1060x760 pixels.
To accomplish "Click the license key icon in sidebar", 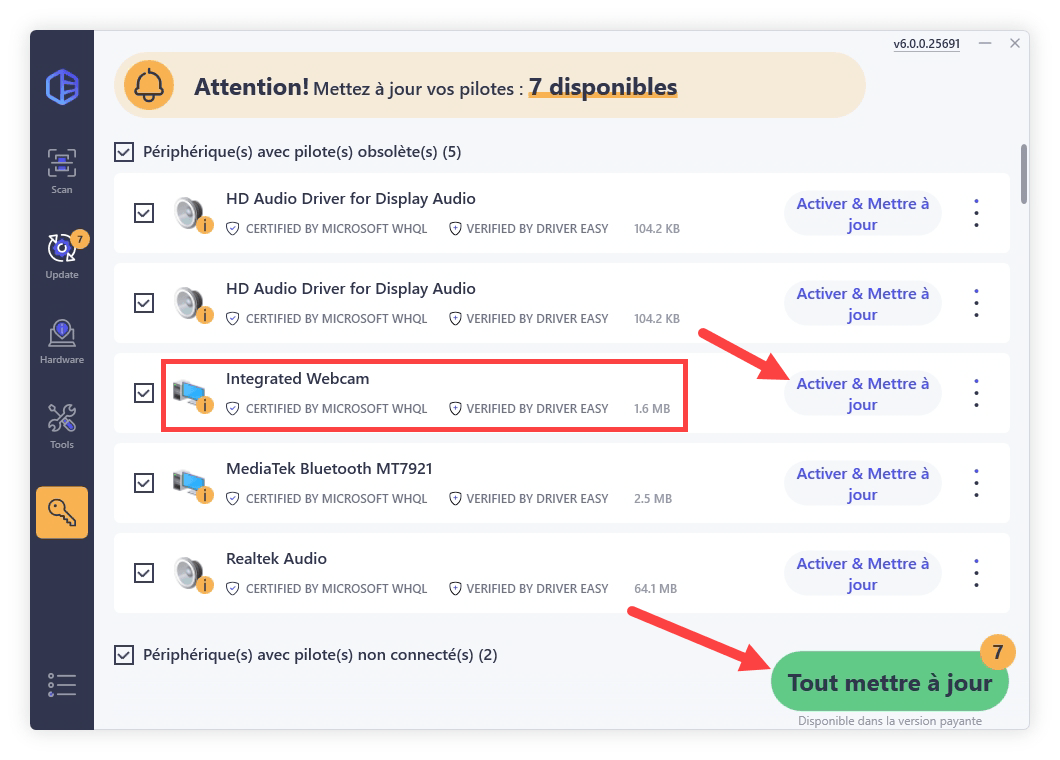I will tap(62, 512).
